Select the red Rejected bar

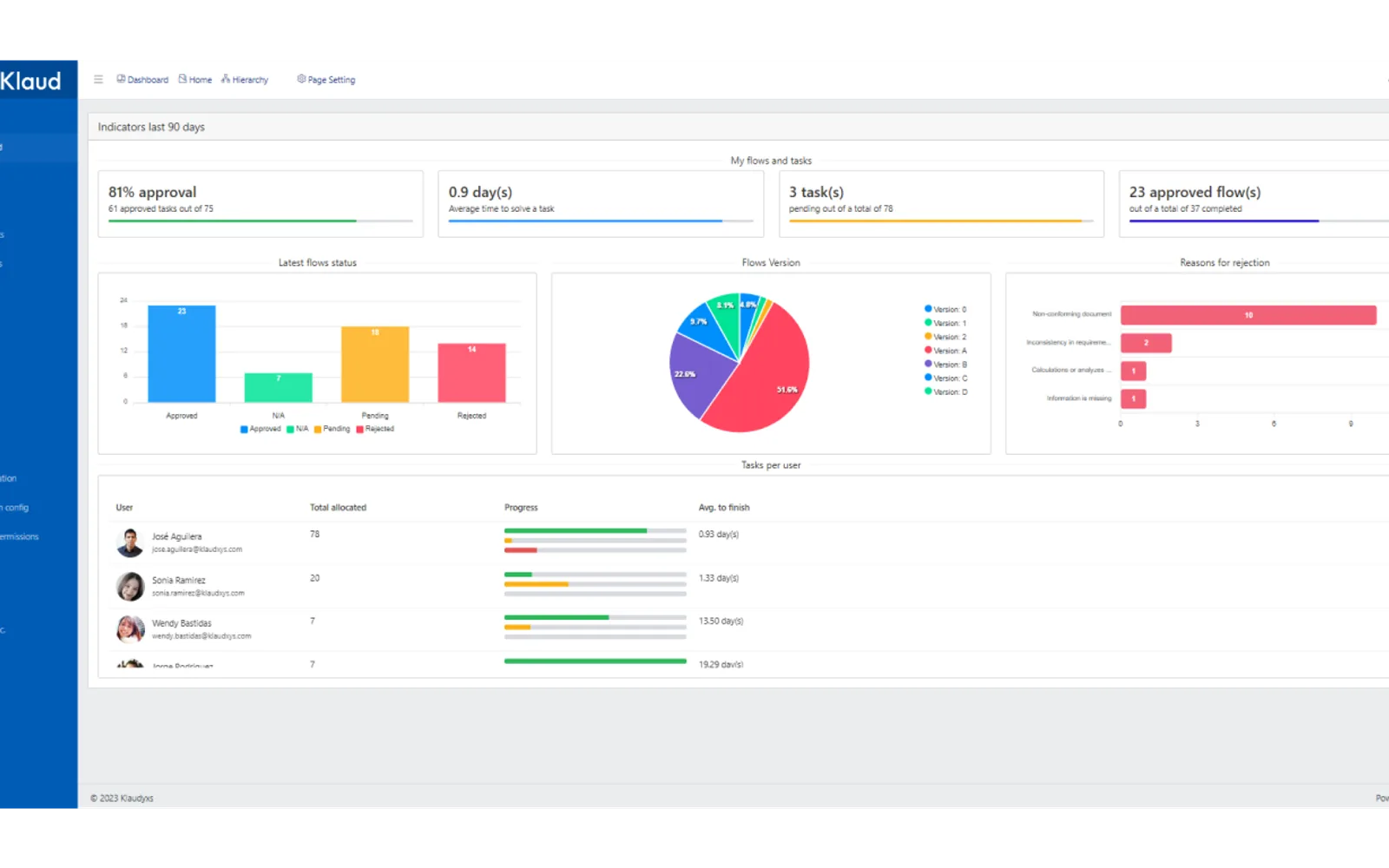click(x=471, y=372)
